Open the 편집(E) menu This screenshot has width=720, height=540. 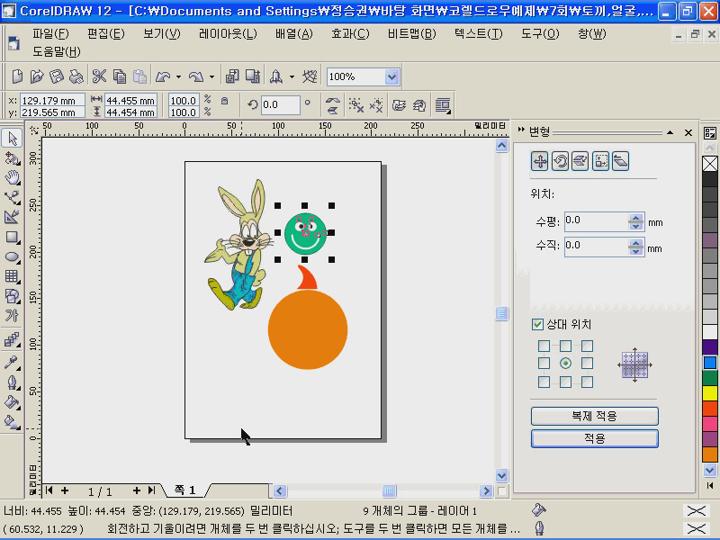click(x=106, y=34)
